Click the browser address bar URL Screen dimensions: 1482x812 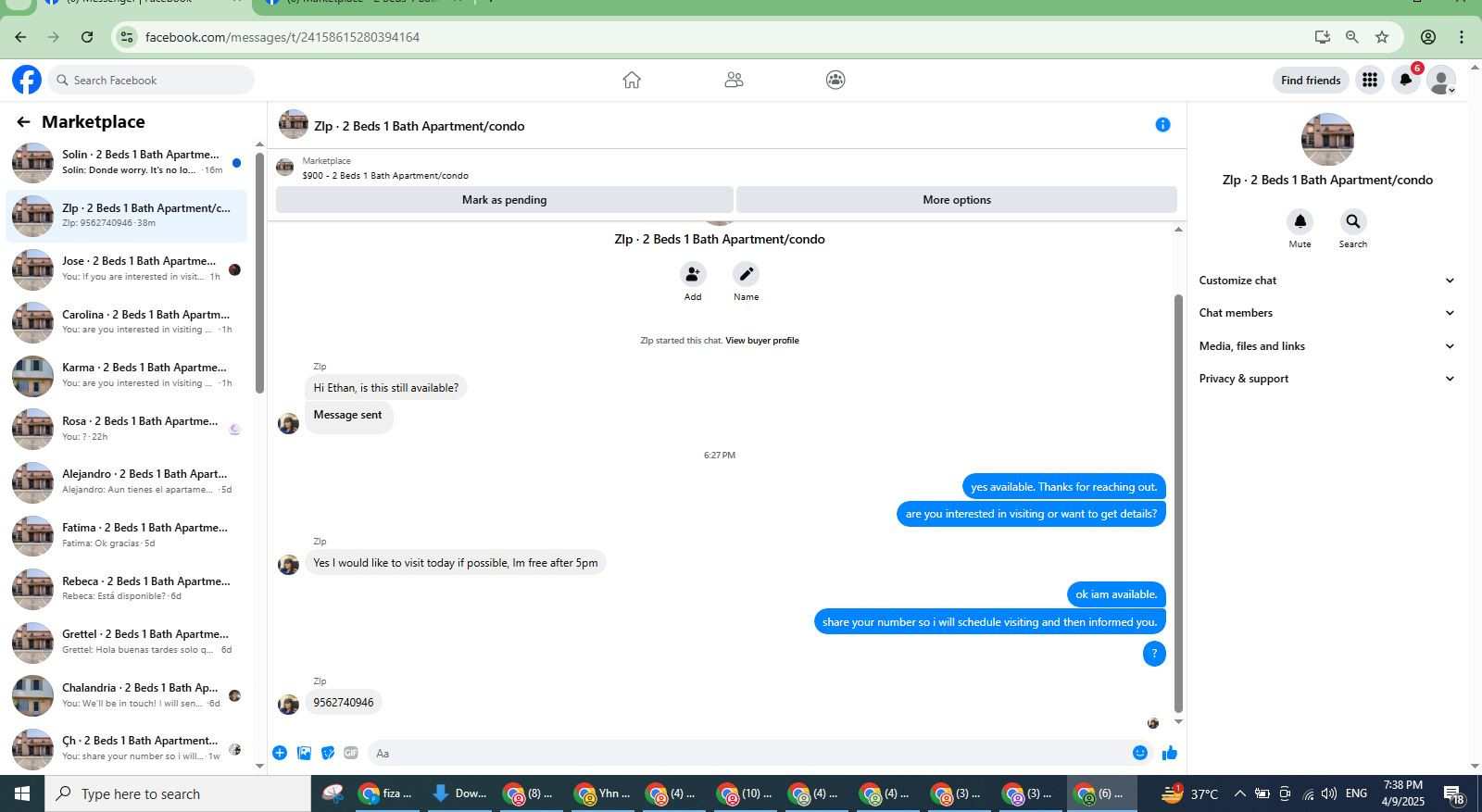tap(283, 37)
